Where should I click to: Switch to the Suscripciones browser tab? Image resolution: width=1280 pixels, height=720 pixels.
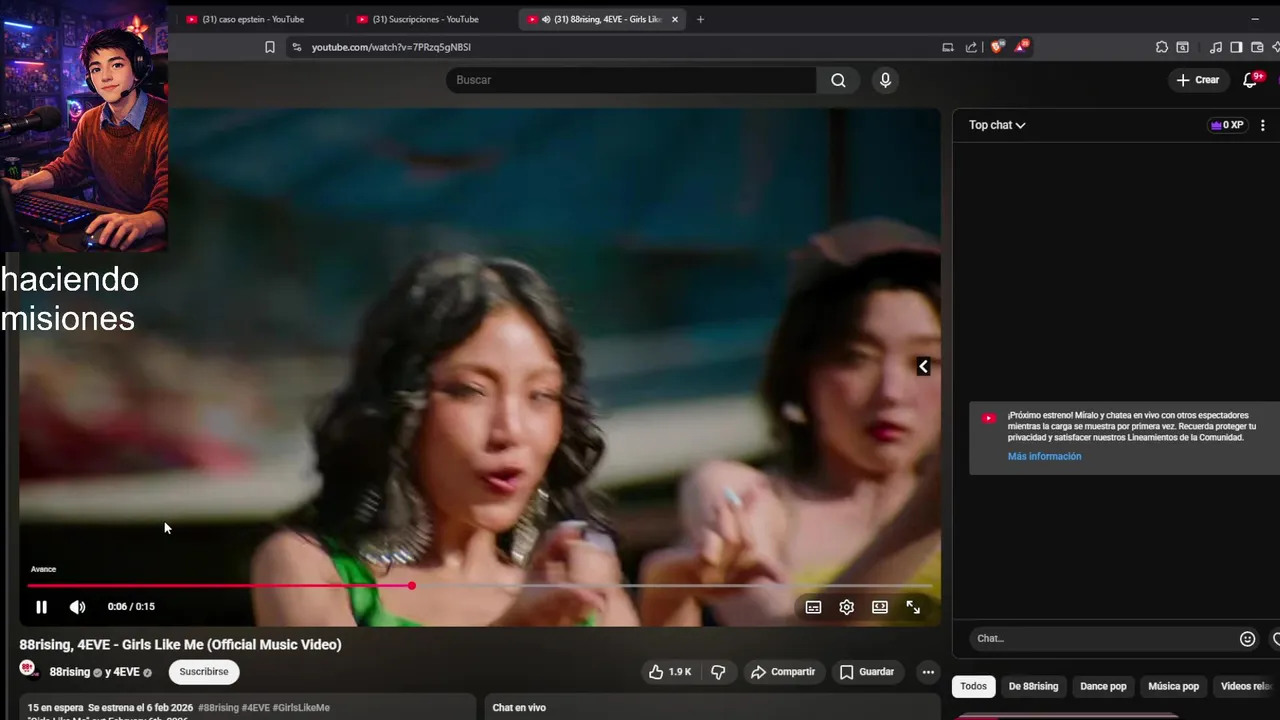point(425,19)
